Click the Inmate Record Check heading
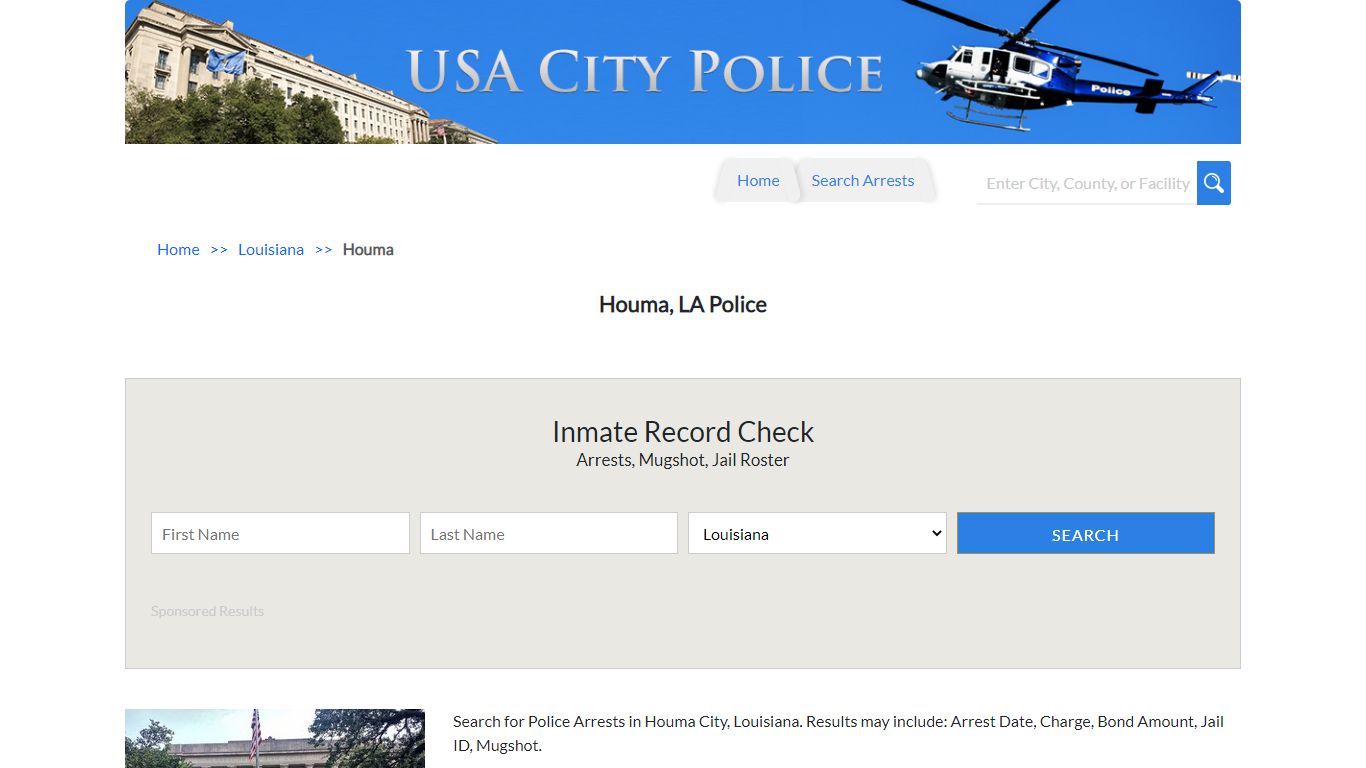This screenshot has height=768, width=1366. [x=683, y=432]
